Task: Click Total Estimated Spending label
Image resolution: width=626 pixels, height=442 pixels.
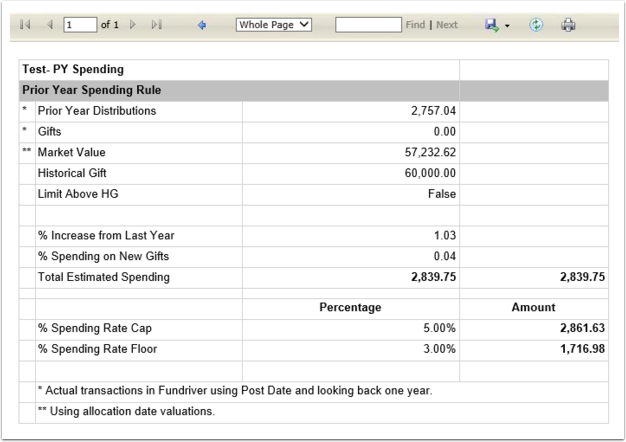Action: 104,277
